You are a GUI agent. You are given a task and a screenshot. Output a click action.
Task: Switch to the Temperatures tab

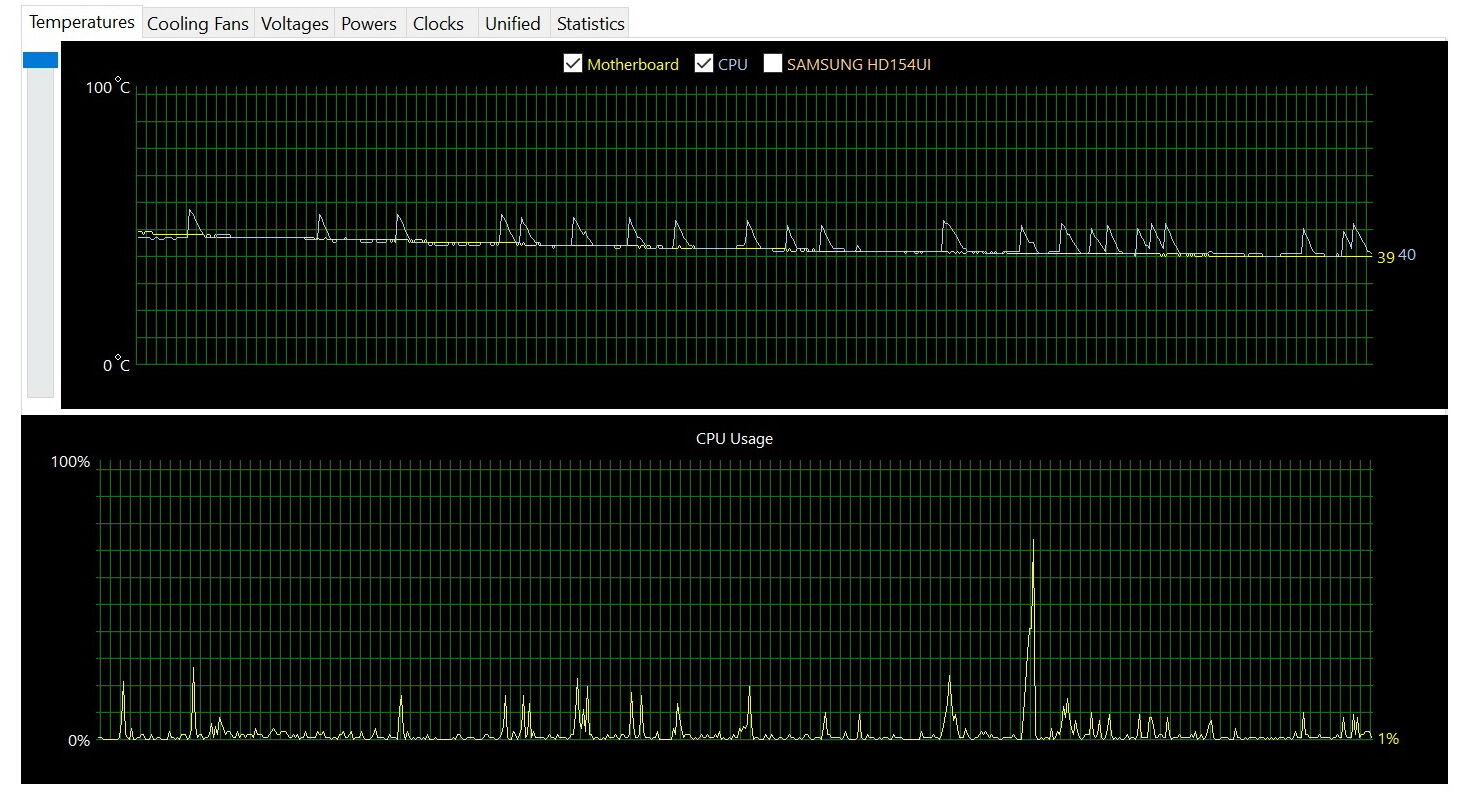pyautogui.click(x=82, y=22)
